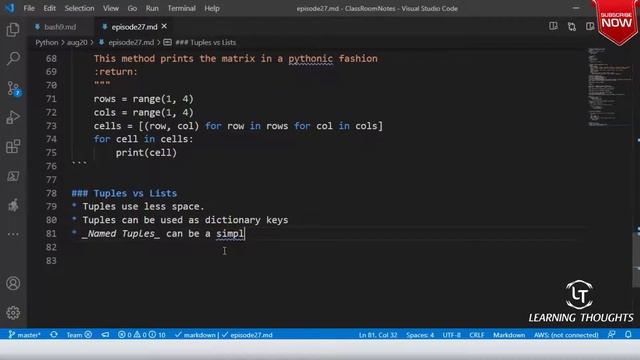Viewport: 640px width, 360px height.
Task: Switch to the bash9.md tab
Action: pos(60,27)
